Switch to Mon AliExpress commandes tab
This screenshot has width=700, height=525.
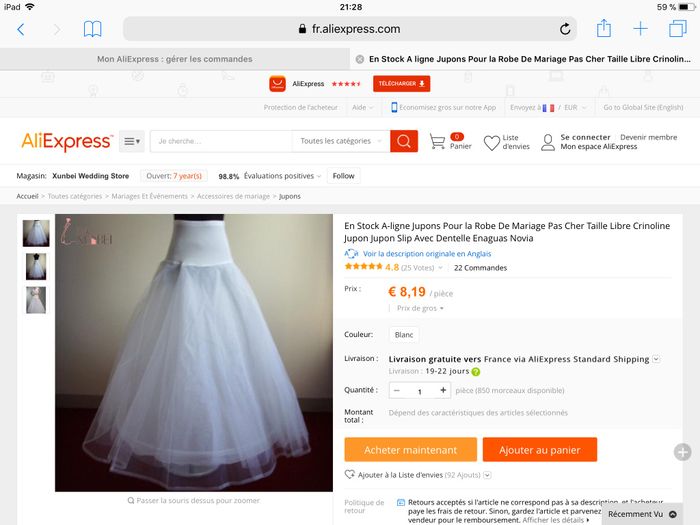[x=175, y=59]
